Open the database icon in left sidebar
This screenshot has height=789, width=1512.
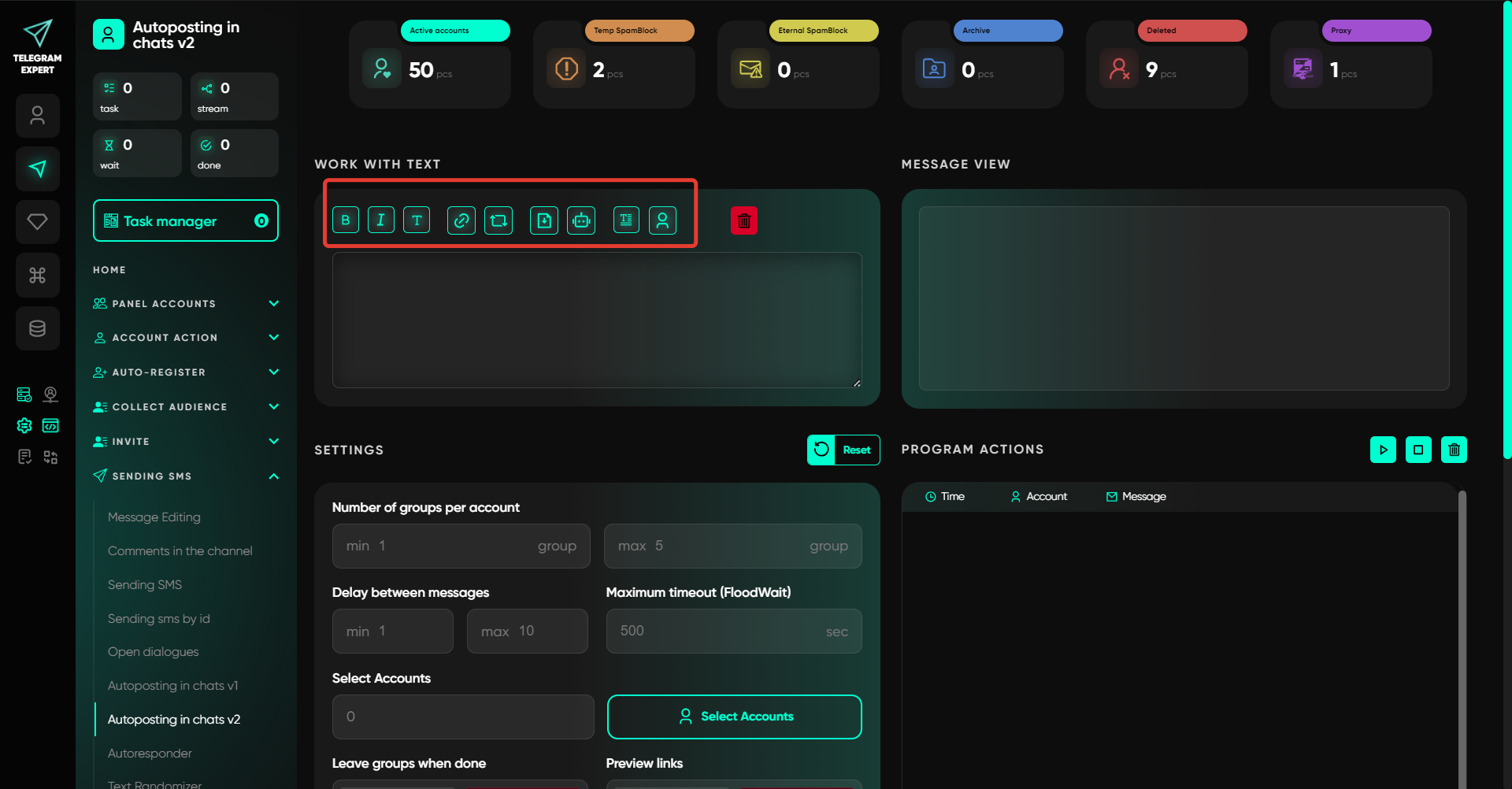point(38,328)
